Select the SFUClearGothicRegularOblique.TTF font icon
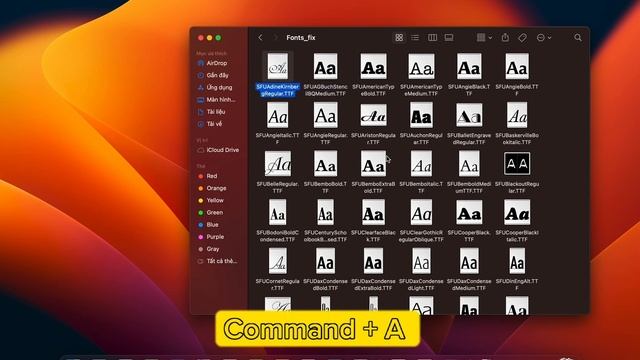This screenshot has height=360, width=640. coord(421,212)
